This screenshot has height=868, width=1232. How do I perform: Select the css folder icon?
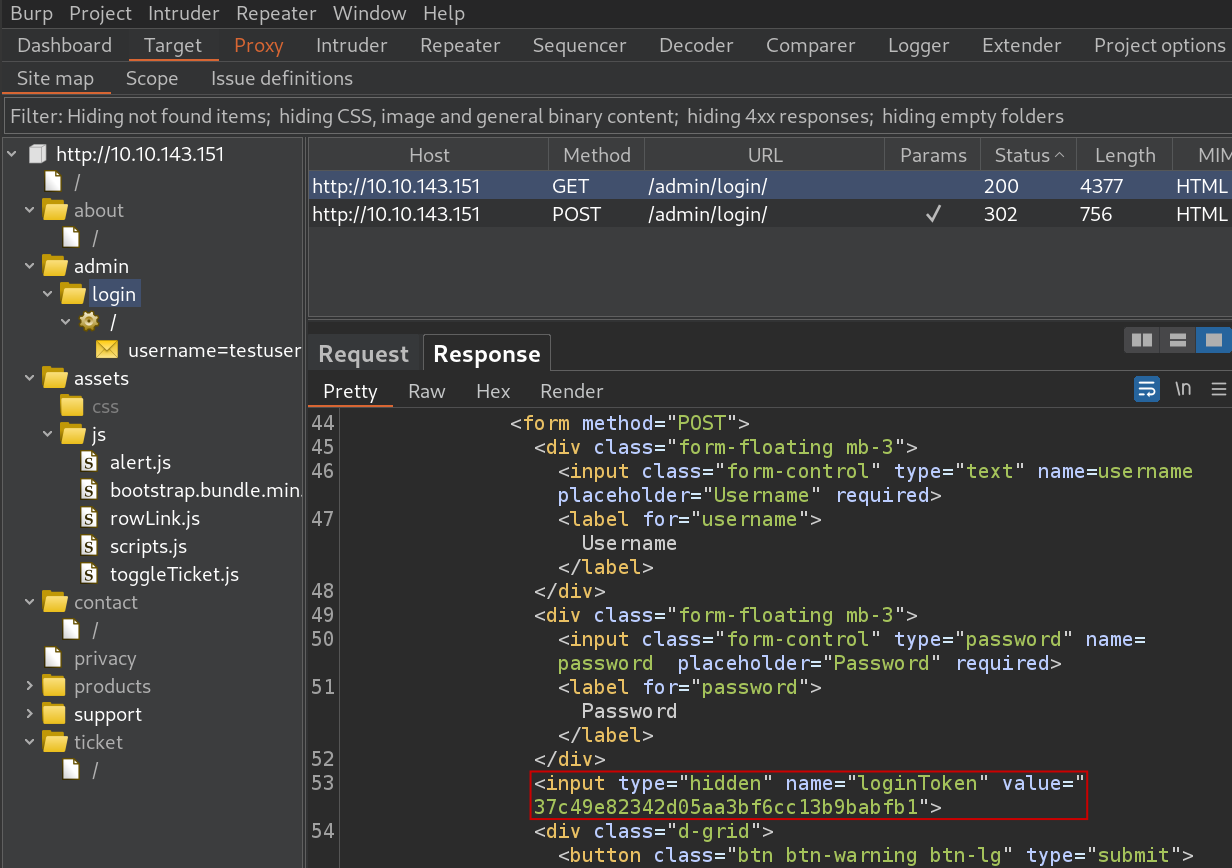(x=72, y=406)
